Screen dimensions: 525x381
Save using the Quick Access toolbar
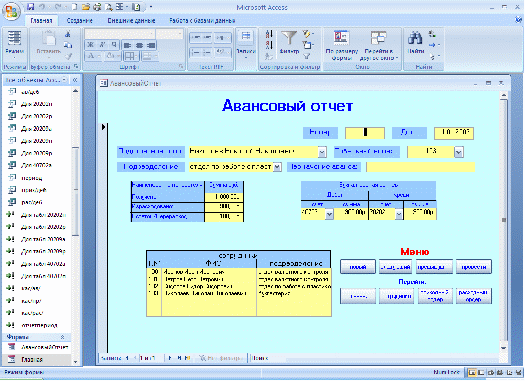[30, 7]
